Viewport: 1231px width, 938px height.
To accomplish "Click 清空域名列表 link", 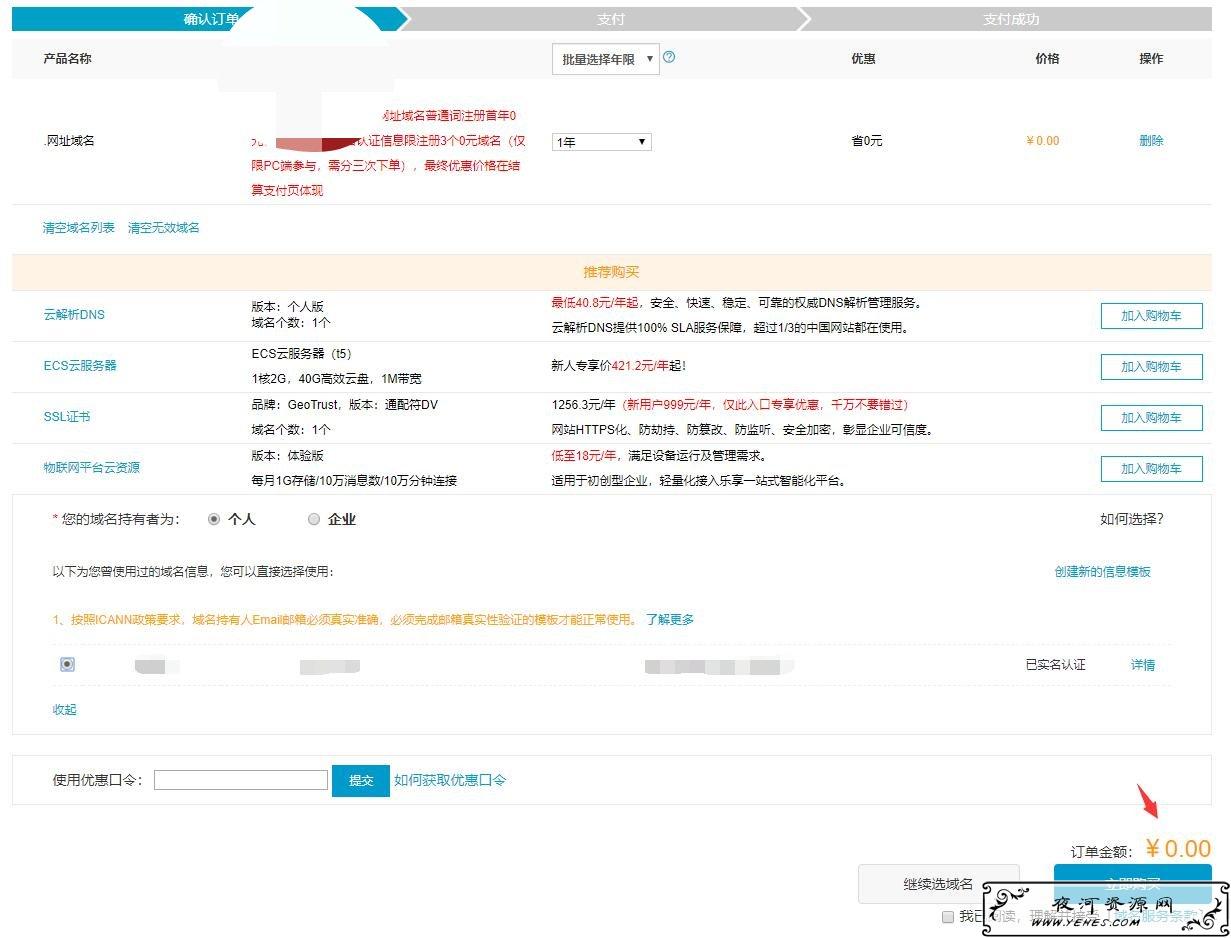I will [79, 228].
